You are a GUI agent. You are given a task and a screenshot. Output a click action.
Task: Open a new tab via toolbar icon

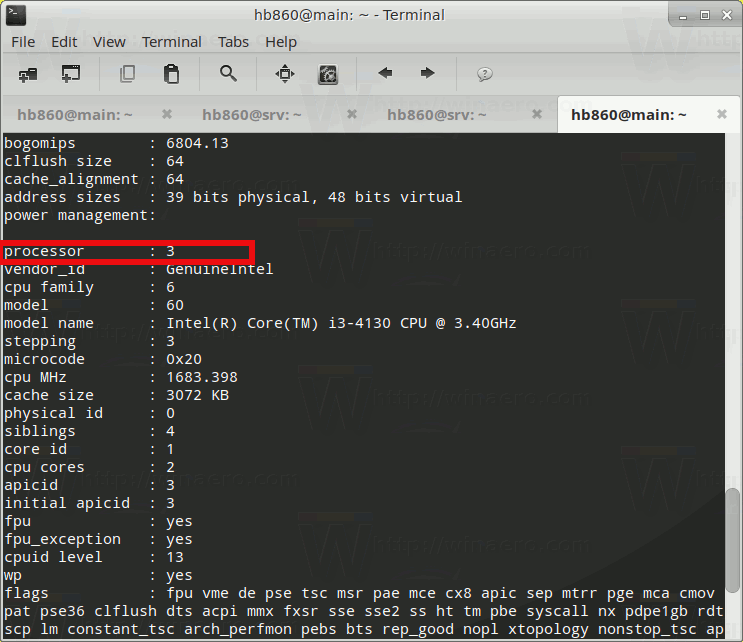coord(27,73)
